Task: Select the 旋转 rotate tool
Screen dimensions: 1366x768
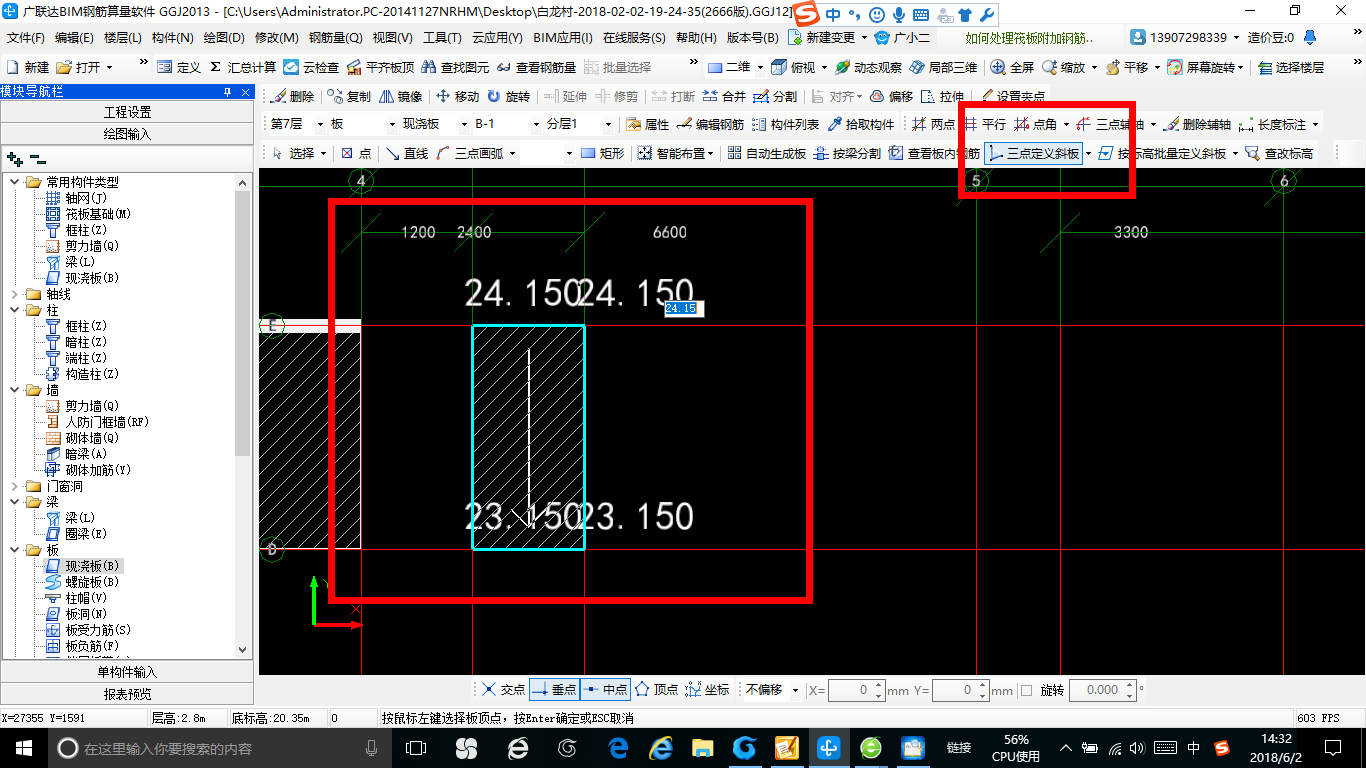Action: pyautogui.click(x=508, y=97)
